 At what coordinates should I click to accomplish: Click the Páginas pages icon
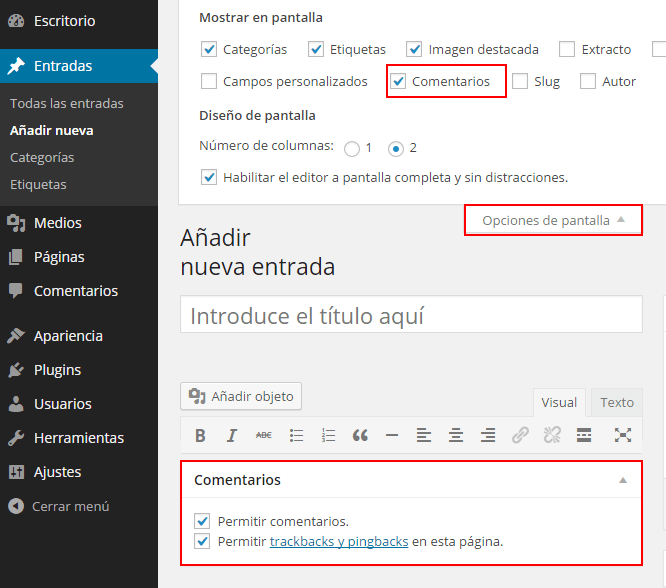[16, 257]
